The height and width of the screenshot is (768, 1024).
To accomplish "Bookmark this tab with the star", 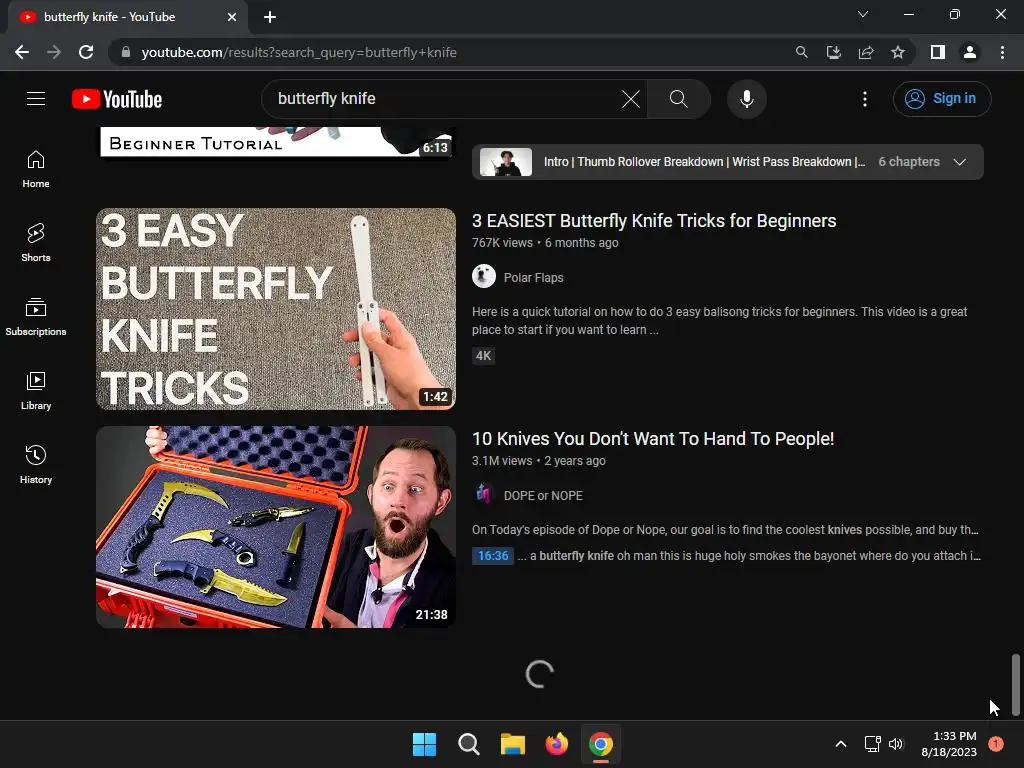I will [x=898, y=52].
